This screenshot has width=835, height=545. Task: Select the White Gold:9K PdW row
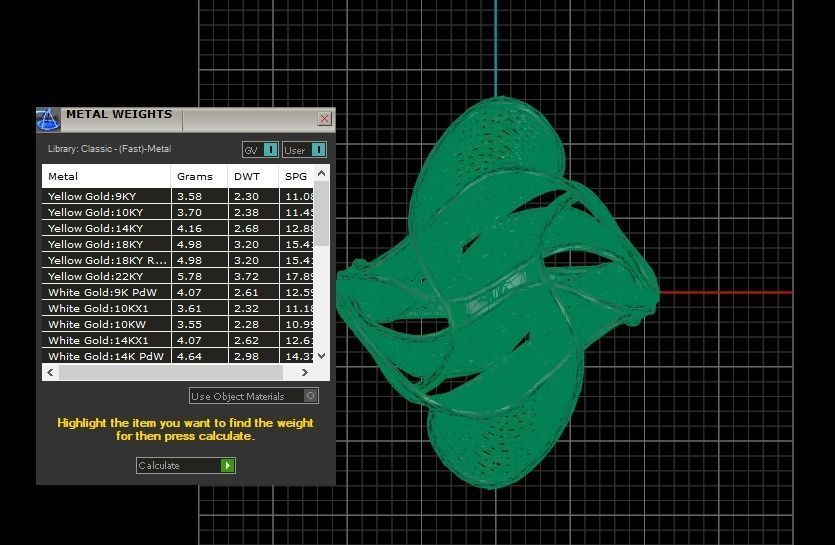(178, 292)
